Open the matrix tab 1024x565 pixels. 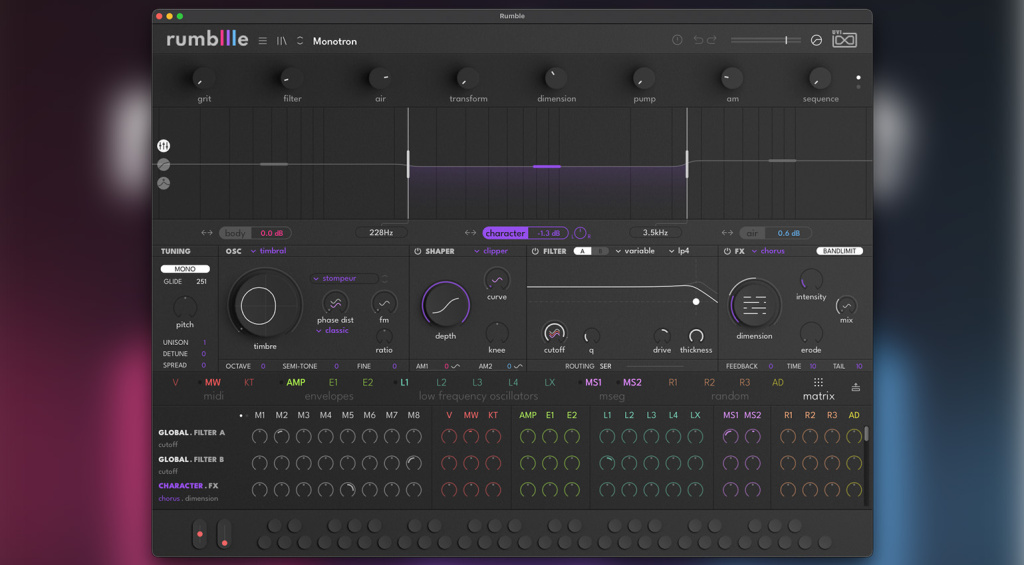click(x=818, y=389)
